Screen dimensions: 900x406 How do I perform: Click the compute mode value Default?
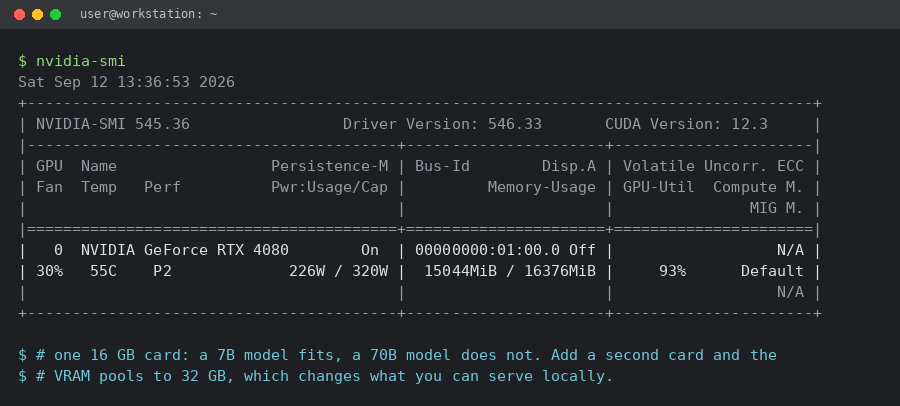(772, 271)
